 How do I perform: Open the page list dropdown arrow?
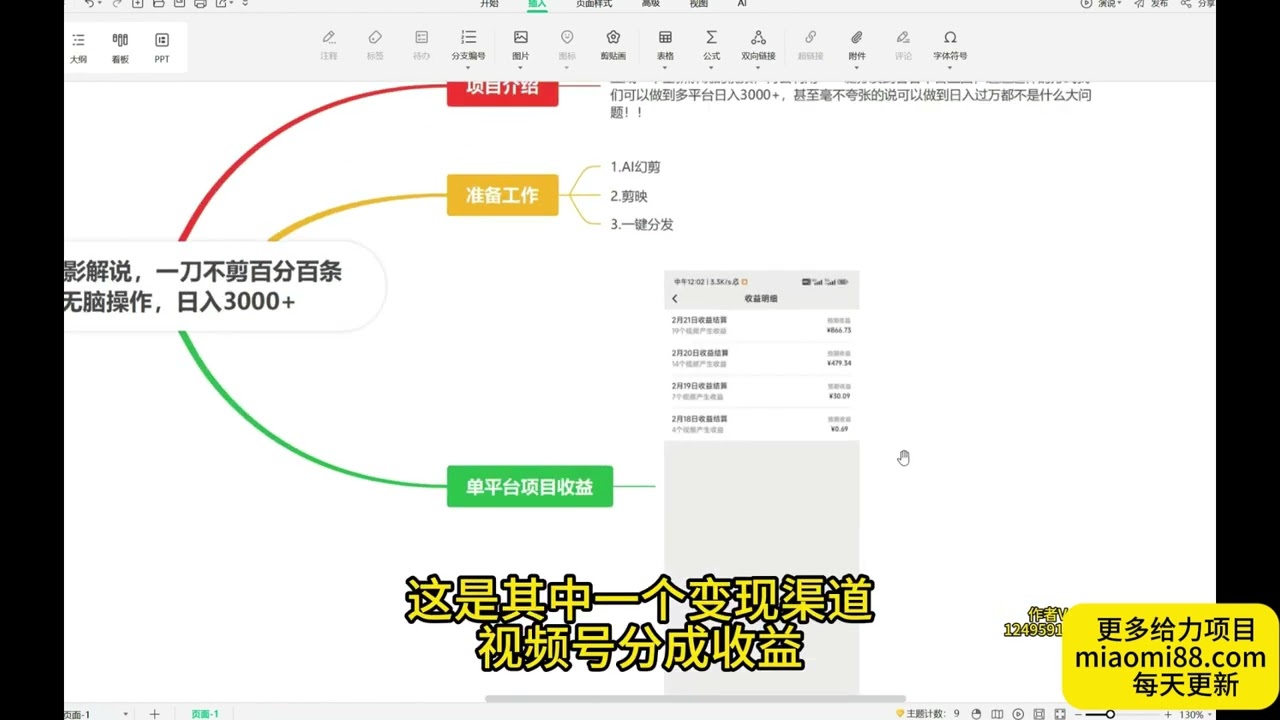(125, 714)
